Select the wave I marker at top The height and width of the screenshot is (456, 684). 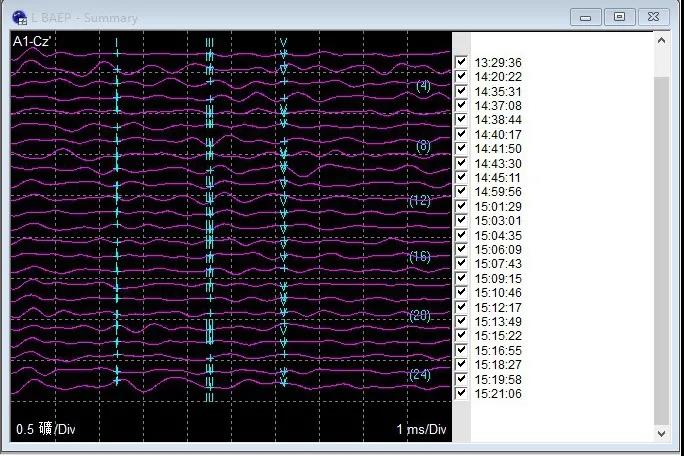pyautogui.click(x=116, y=43)
